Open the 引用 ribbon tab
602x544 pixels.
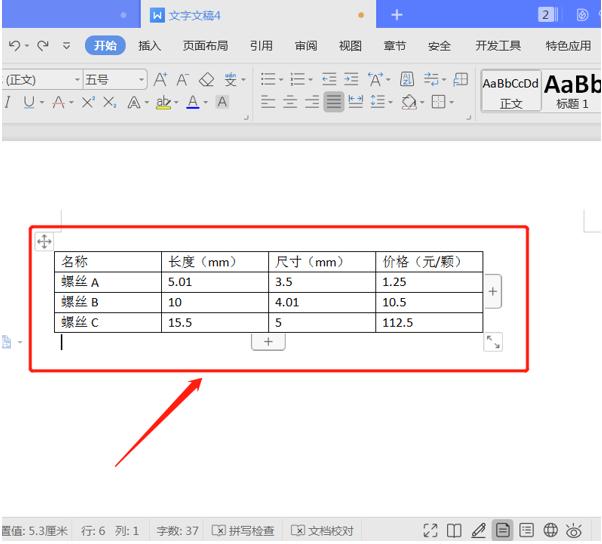coord(261,46)
